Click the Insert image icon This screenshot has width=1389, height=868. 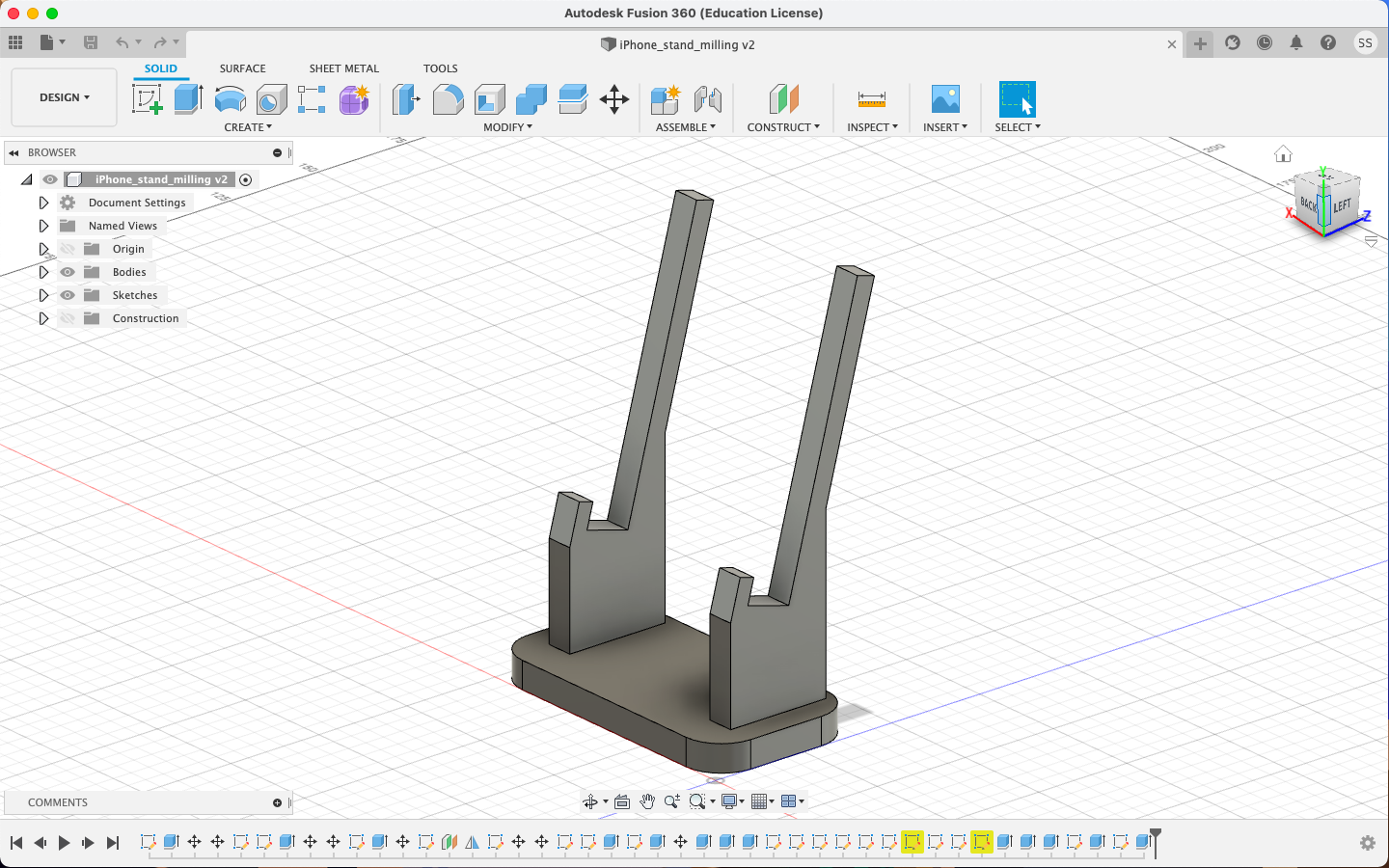click(x=945, y=99)
